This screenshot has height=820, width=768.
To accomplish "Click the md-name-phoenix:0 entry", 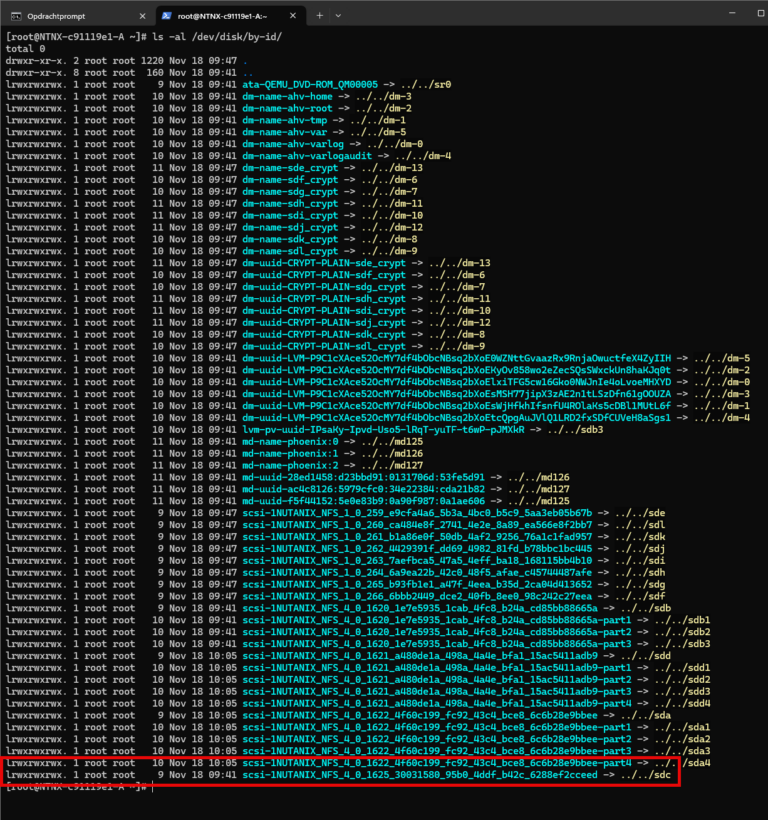I will point(290,442).
